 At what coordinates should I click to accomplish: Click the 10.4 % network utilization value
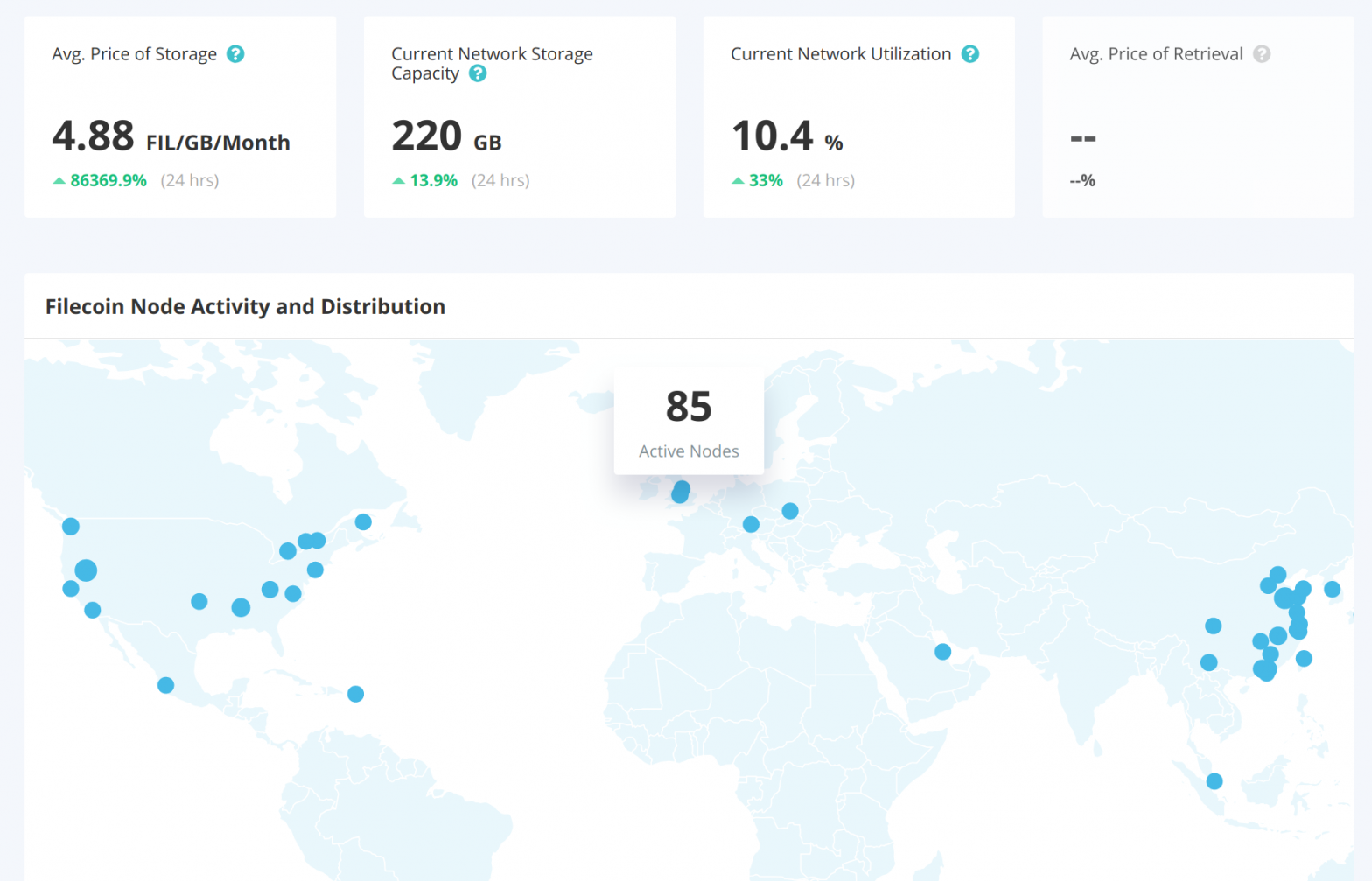click(x=787, y=136)
